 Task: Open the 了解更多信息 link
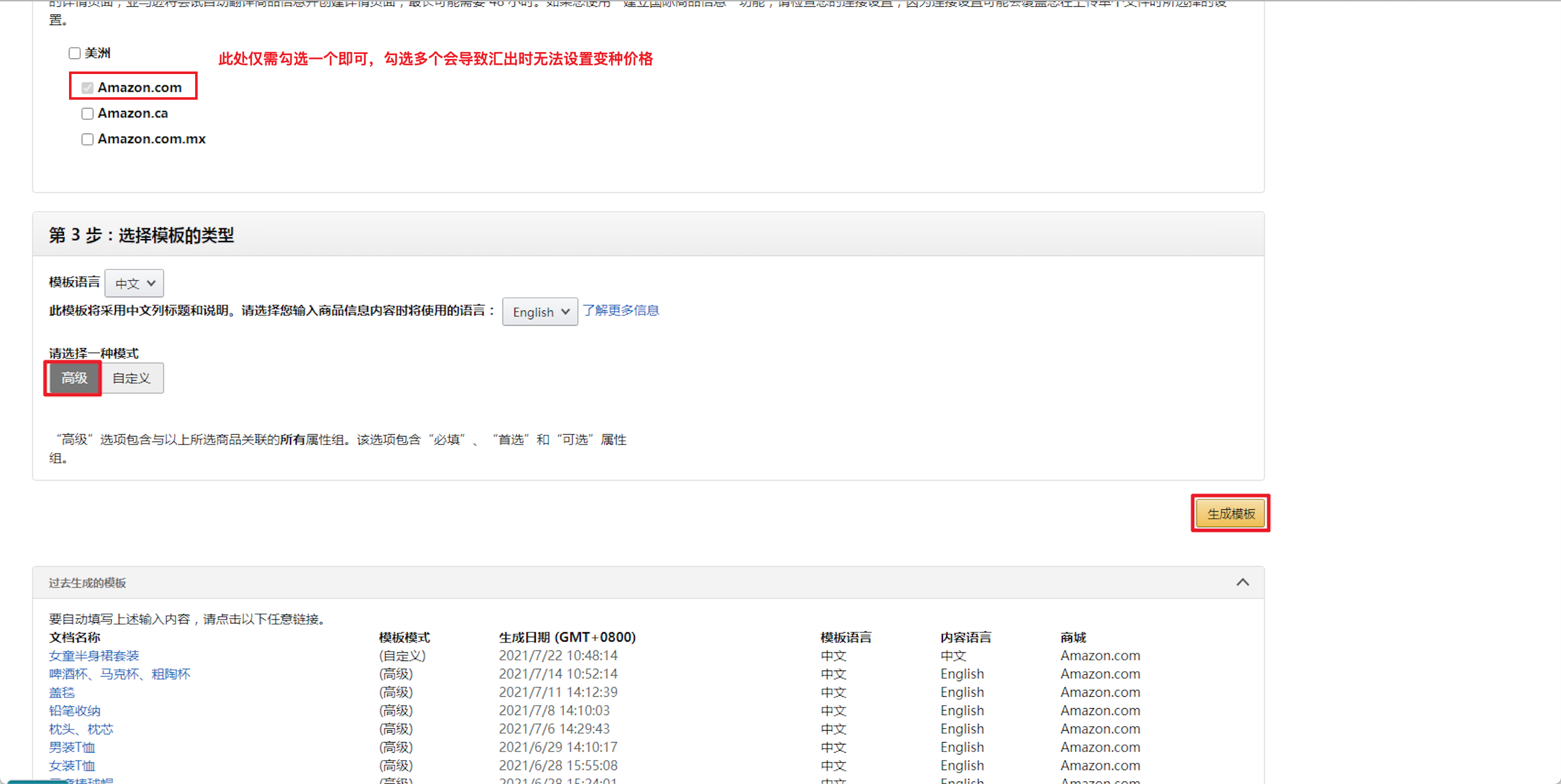621,310
